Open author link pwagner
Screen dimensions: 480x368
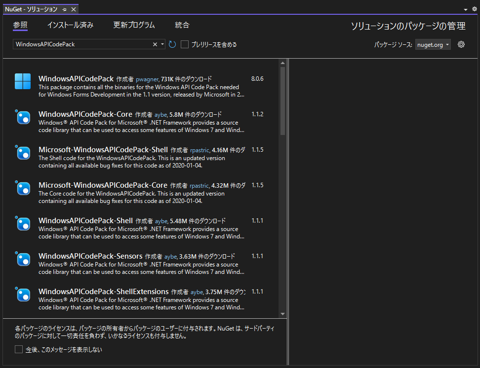[147, 79]
